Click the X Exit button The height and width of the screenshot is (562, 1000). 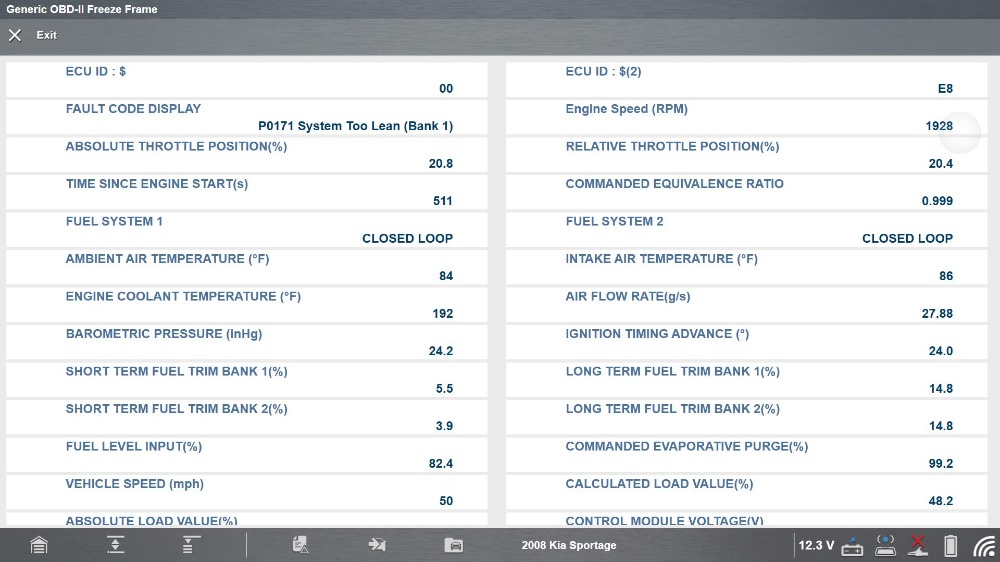pos(33,35)
